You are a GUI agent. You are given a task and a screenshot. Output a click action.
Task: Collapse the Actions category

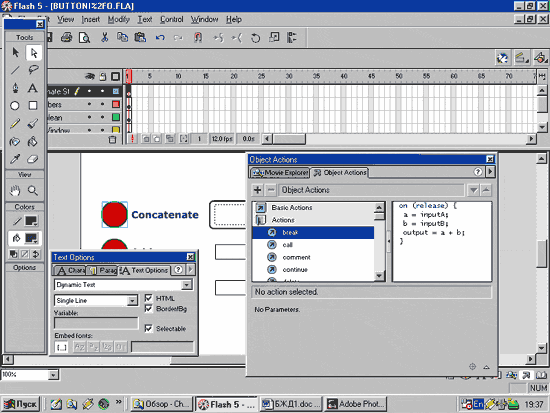coord(261,220)
